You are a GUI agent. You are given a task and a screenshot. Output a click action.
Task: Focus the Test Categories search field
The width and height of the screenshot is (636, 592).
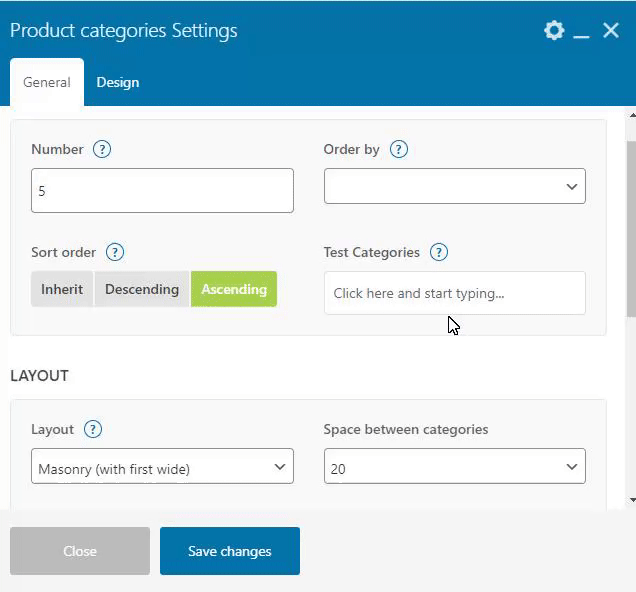click(x=455, y=293)
